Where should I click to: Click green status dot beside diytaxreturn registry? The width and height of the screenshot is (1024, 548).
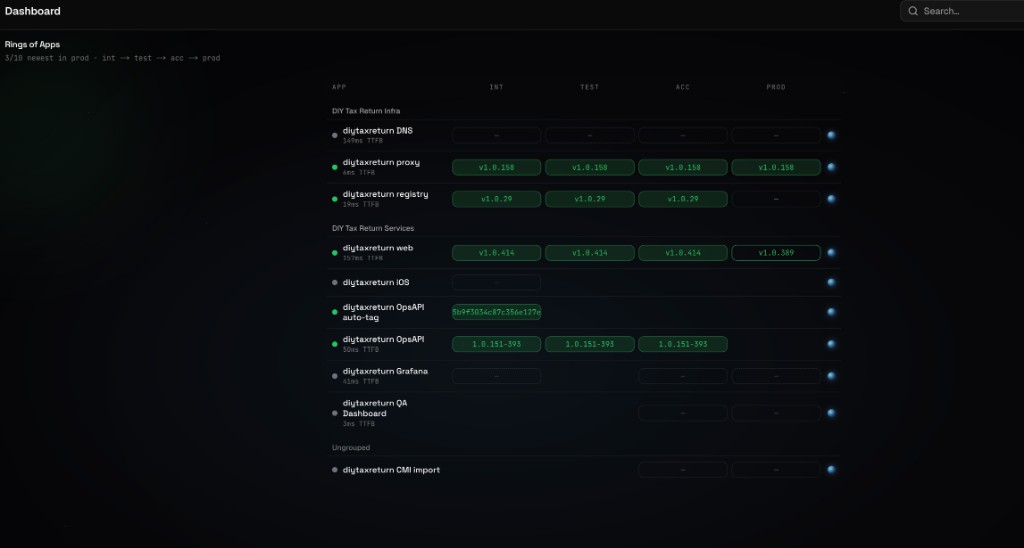[335, 199]
